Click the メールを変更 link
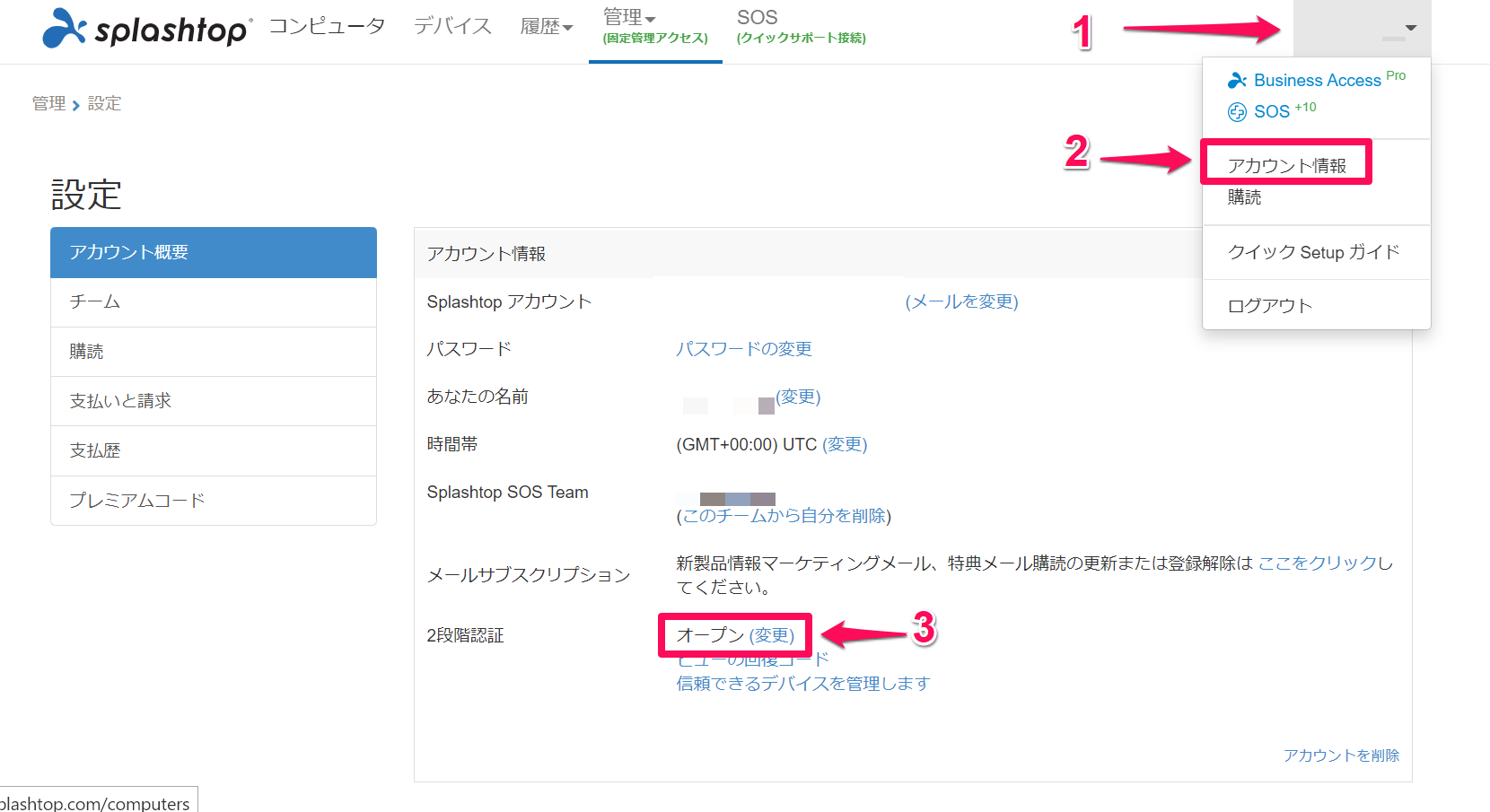The height and width of the screenshot is (812, 1490). 961,301
